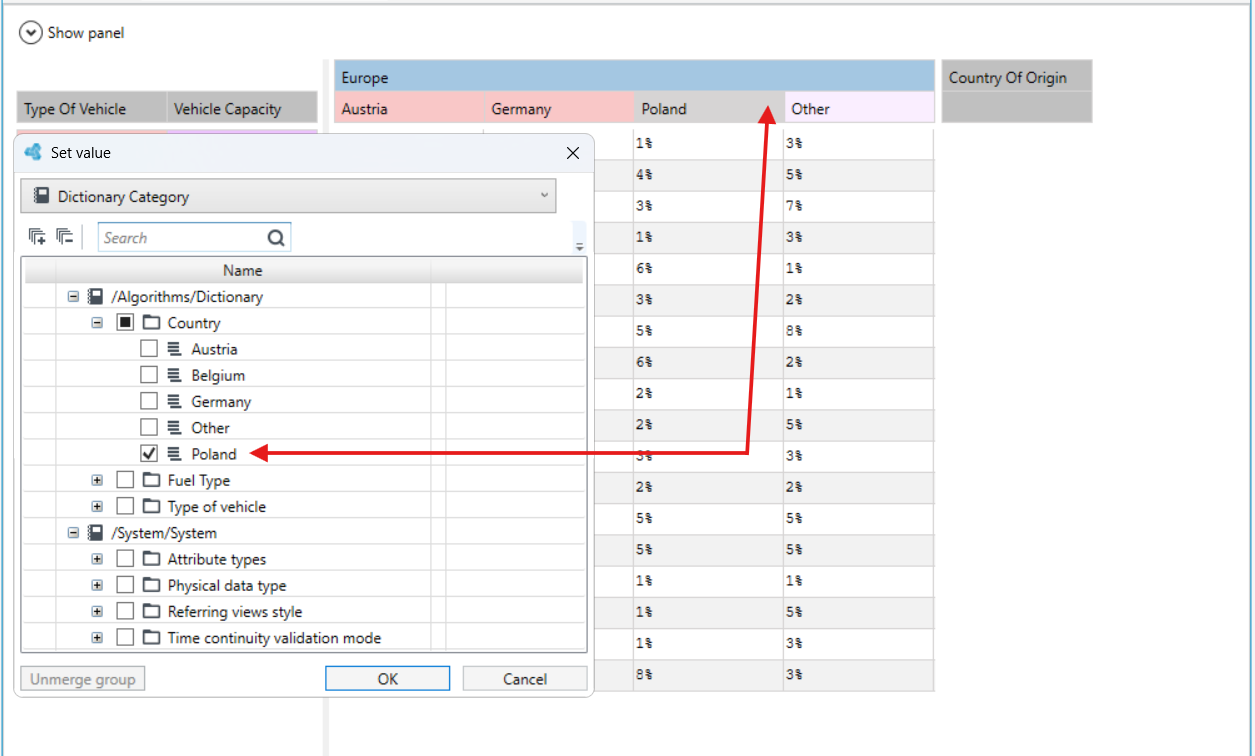Uncheck the Poland checkbox in the tree
This screenshot has height=756, width=1255.
149,454
